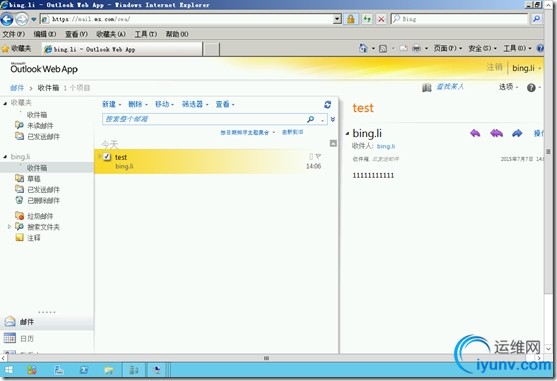Click the Windows Start button
Screen dimensions: 557x381
[x=9, y=370]
